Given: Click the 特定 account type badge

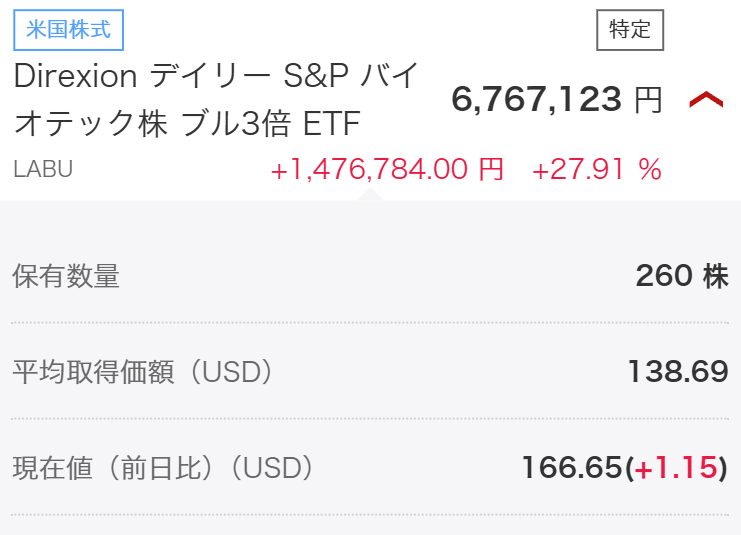Looking at the screenshot, I should tap(630, 30).
